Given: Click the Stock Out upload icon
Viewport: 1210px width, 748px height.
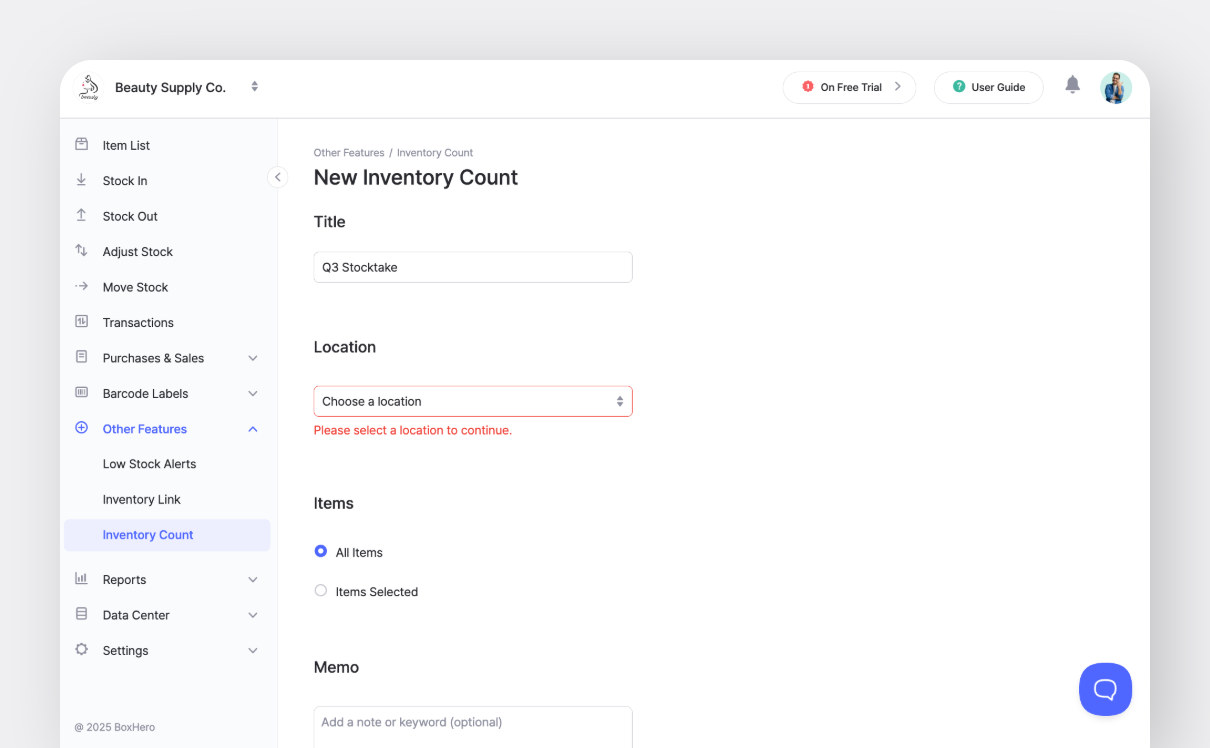Looking at the screenshot, I should tap(81, 216).
